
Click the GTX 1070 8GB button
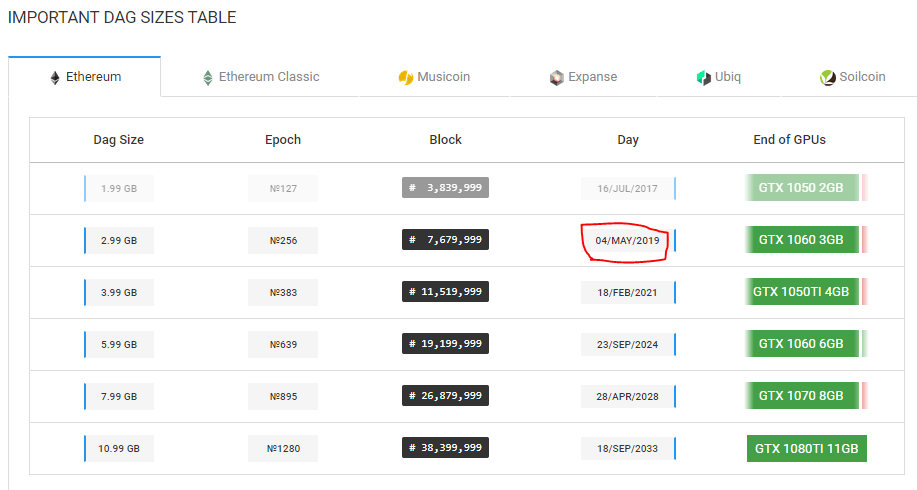click(801, 396)
